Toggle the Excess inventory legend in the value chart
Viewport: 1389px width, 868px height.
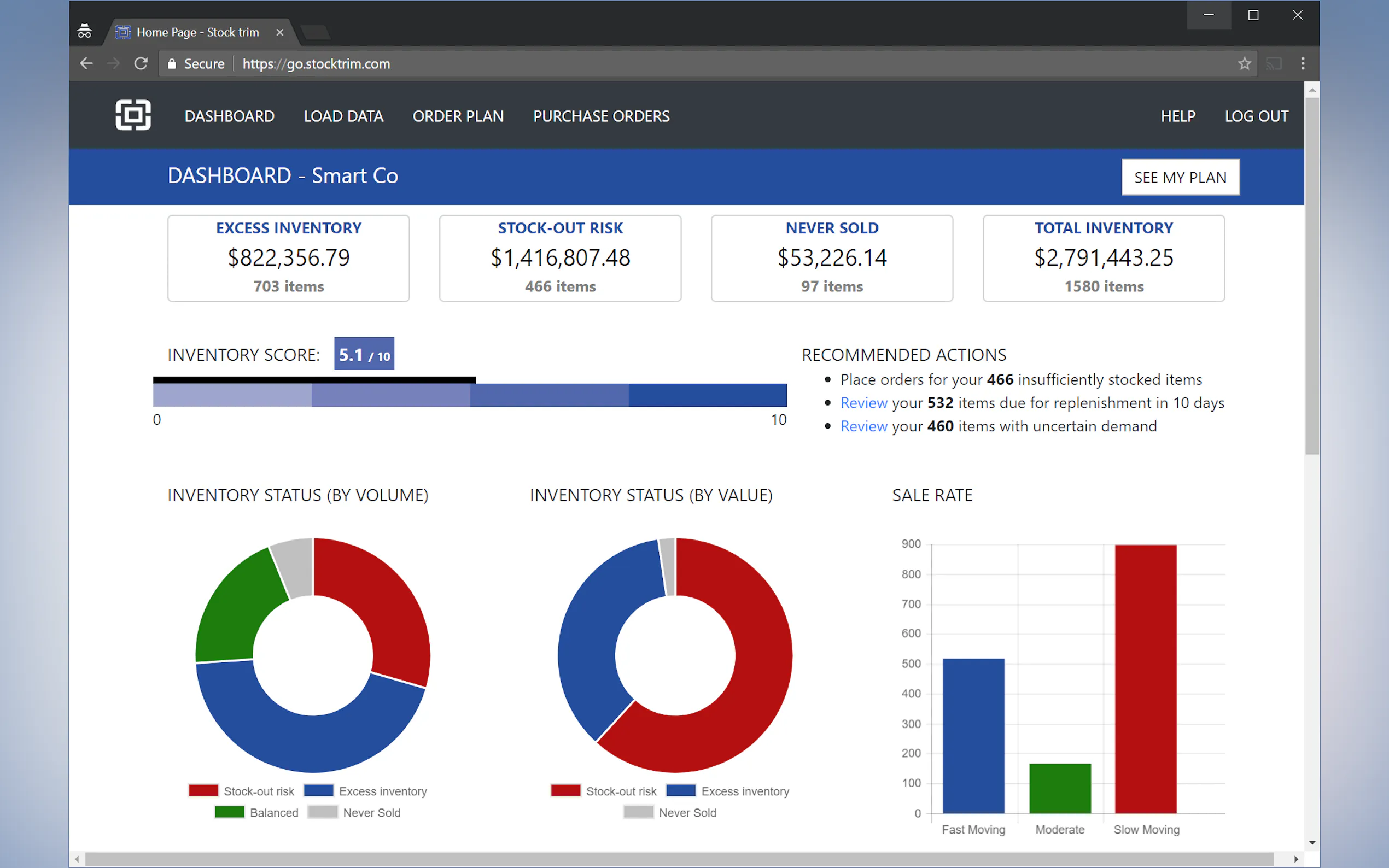click(x=727, y=791)
